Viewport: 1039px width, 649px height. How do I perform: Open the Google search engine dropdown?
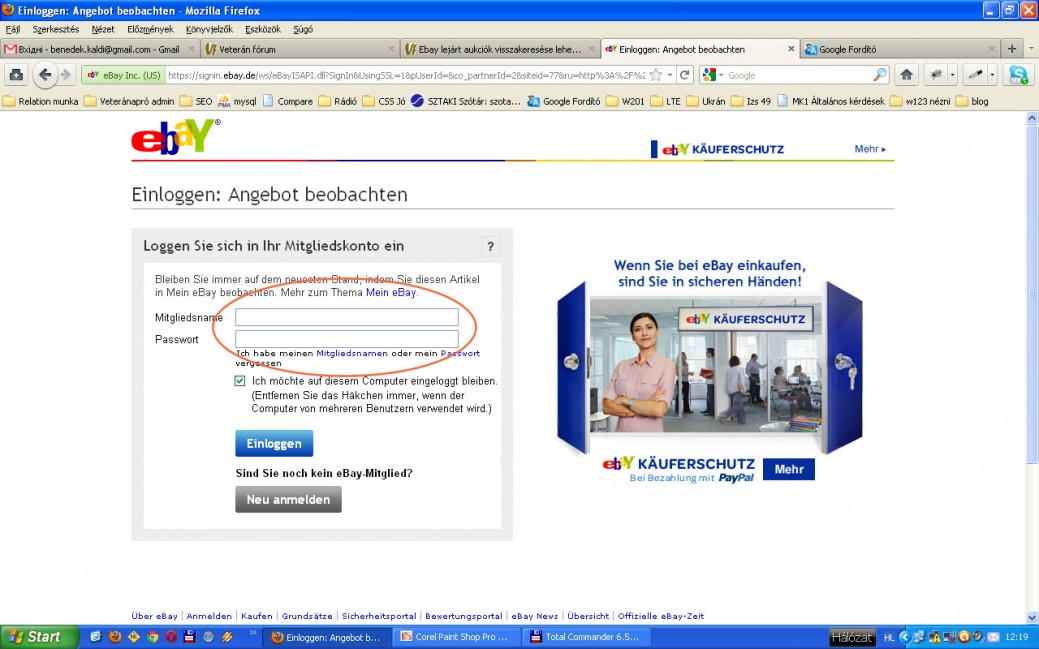pos(714,75)
